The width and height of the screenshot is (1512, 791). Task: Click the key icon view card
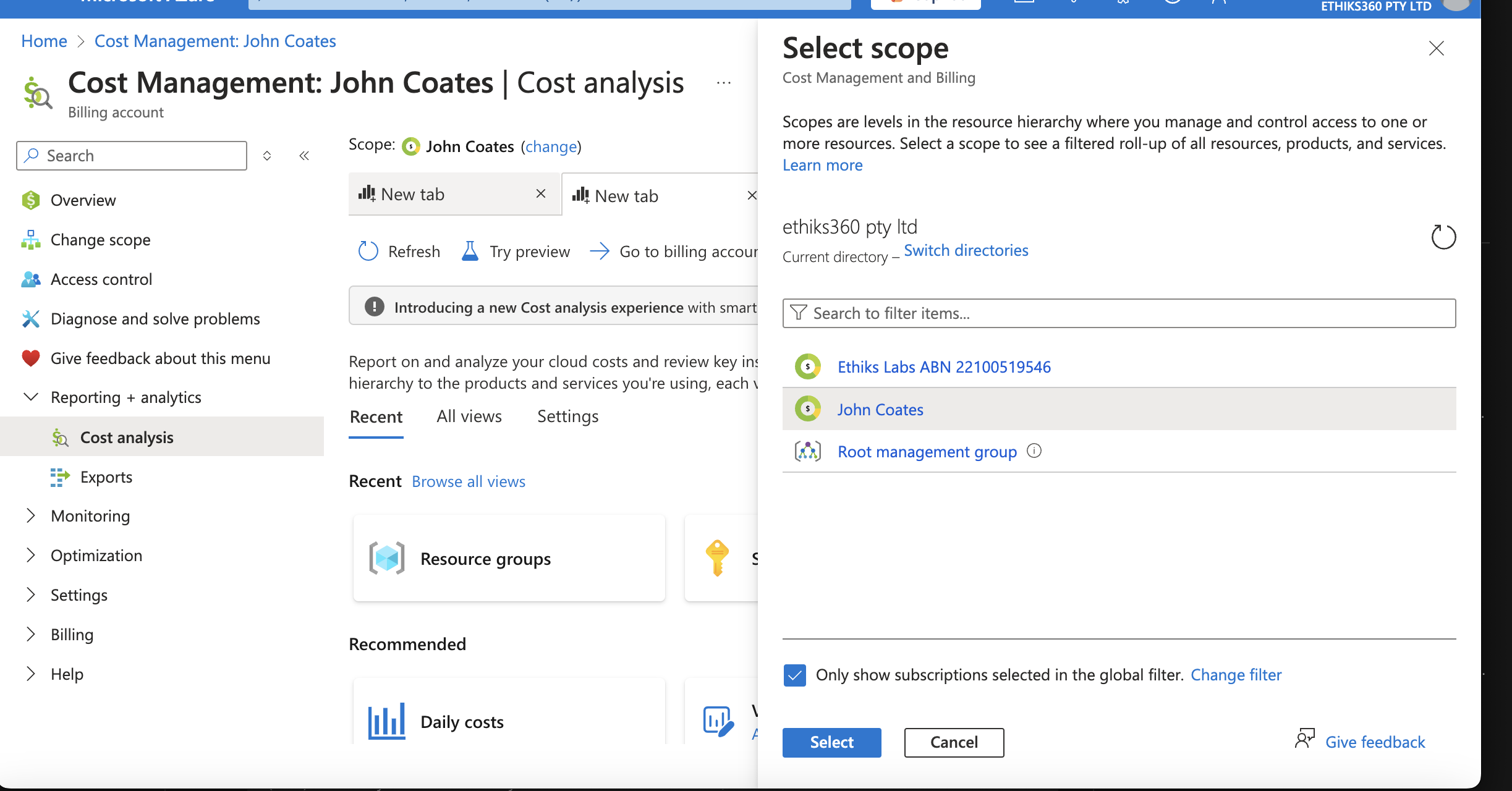(717, 558)
